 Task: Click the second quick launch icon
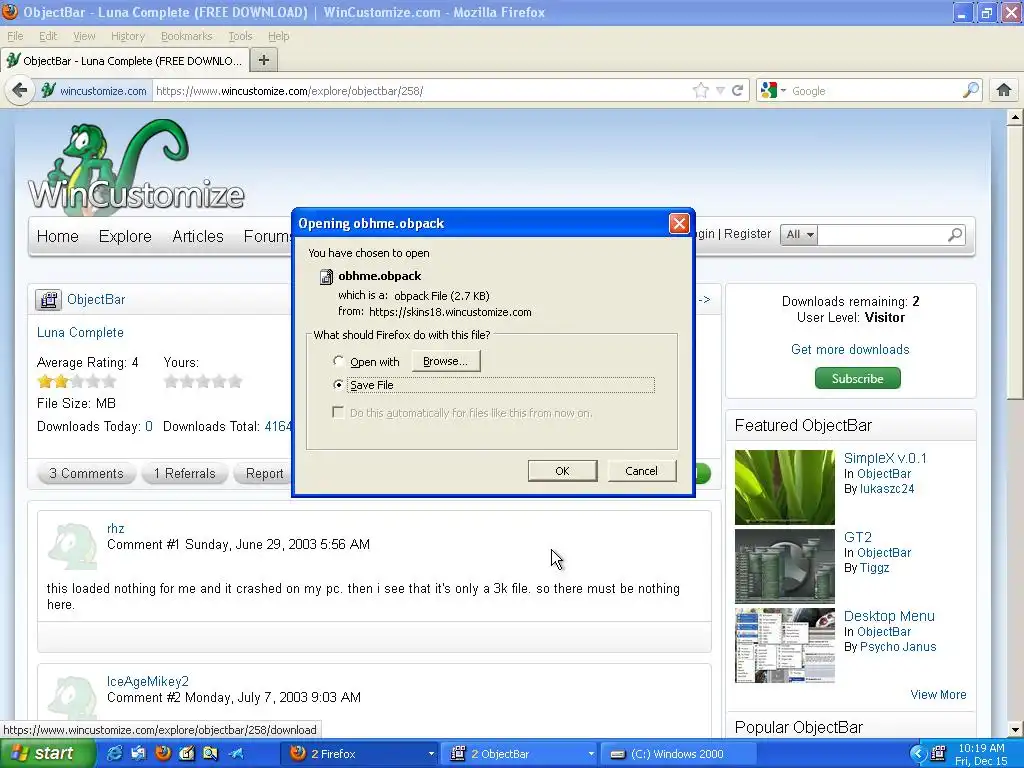pyautogui.click(x=138, y=753)
